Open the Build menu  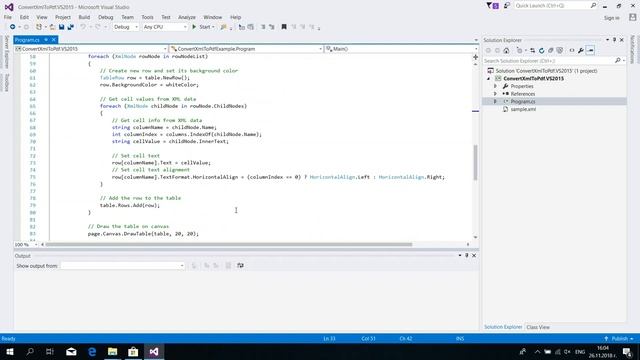coord(84,17)
